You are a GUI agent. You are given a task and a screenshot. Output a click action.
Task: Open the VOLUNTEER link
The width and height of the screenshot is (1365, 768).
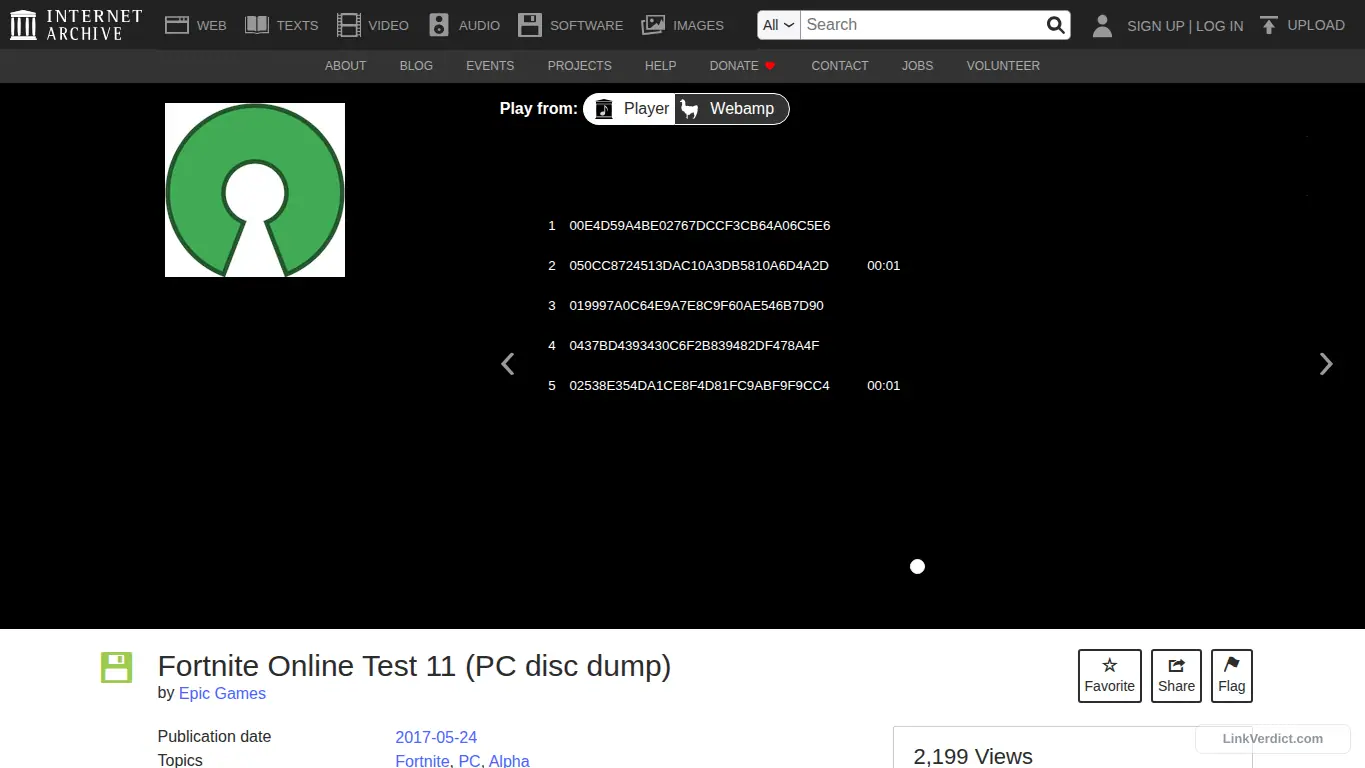click(1003, 66)
